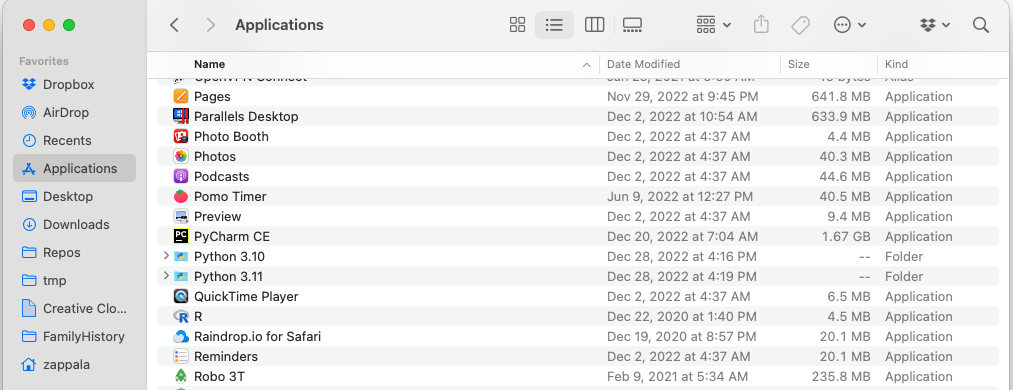Select the Preview app icon

pyautogui.click(x=181, y=216)
